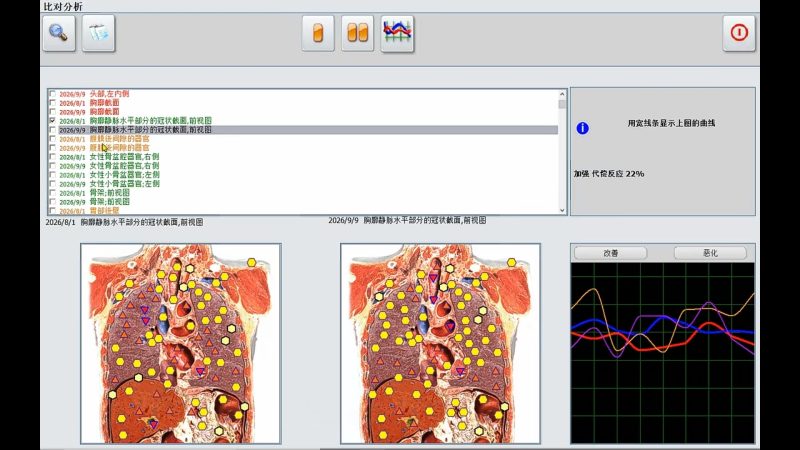
Task: Check the 2026/9/9 骨架;前视图 checkbox
Action: point(53,202)
